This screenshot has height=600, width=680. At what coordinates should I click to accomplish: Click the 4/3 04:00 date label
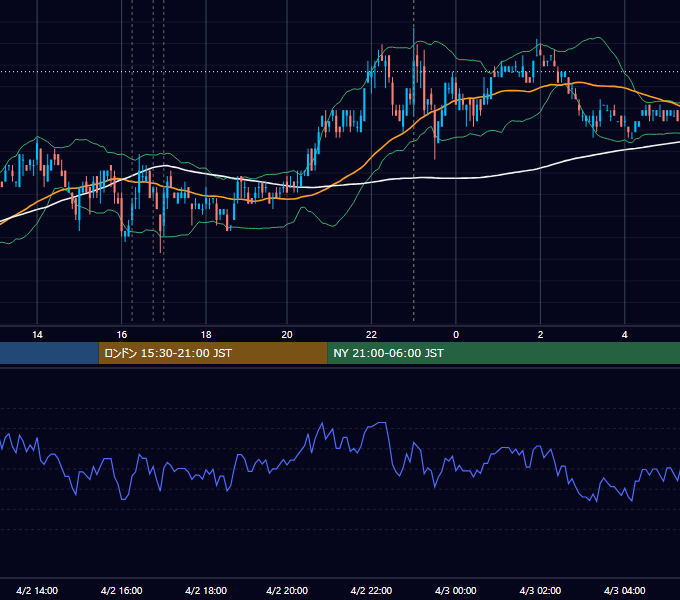click(624, 590)
